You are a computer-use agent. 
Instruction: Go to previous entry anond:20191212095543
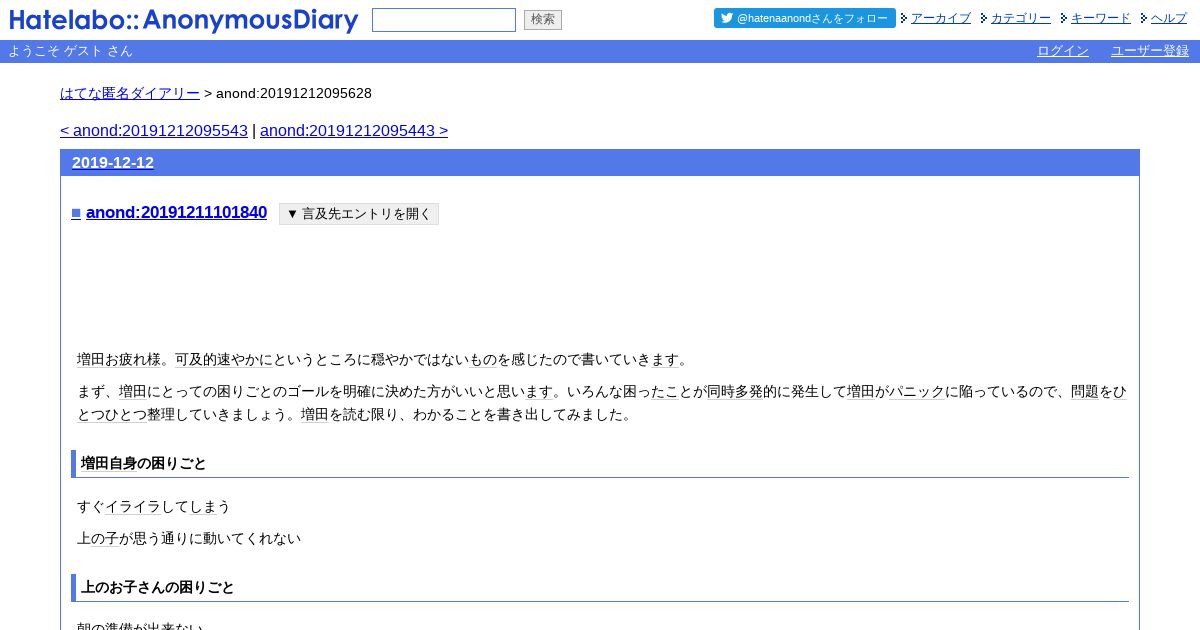[x=154, y=131]
